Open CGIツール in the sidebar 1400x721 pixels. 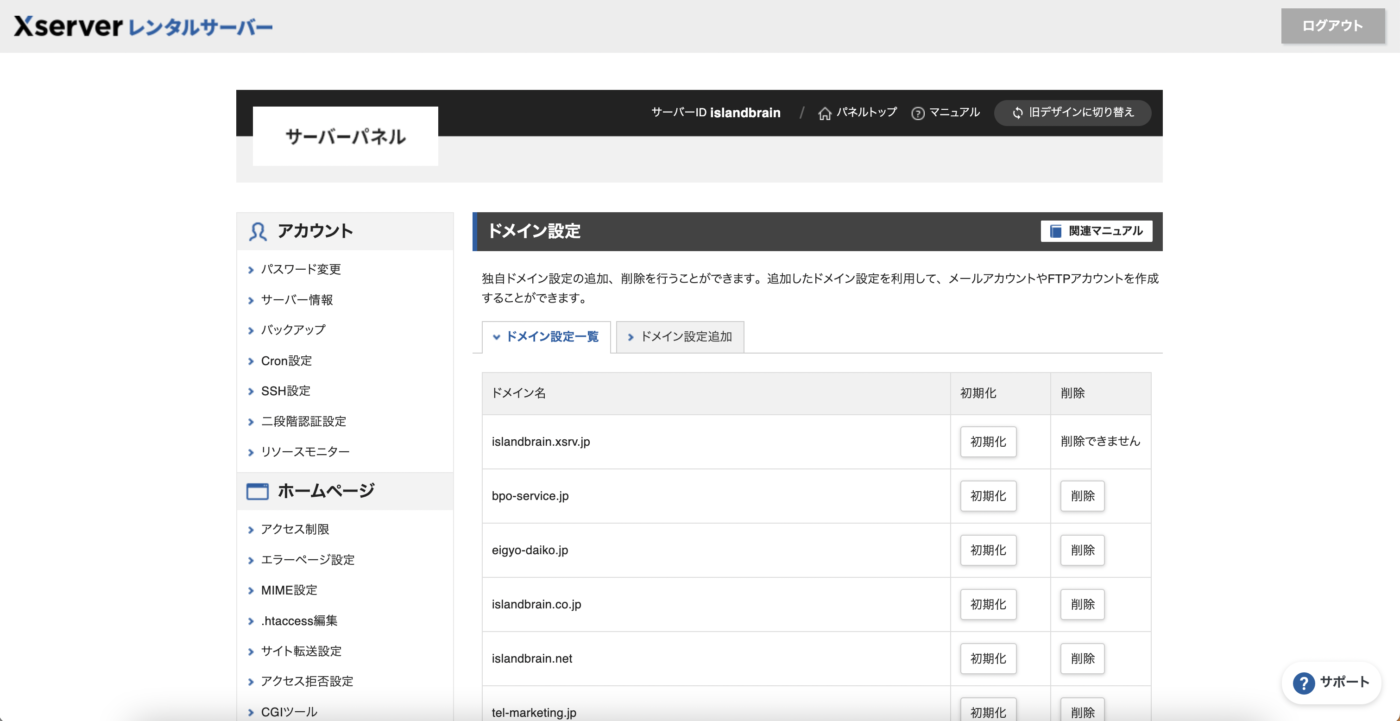pos(289,712)
